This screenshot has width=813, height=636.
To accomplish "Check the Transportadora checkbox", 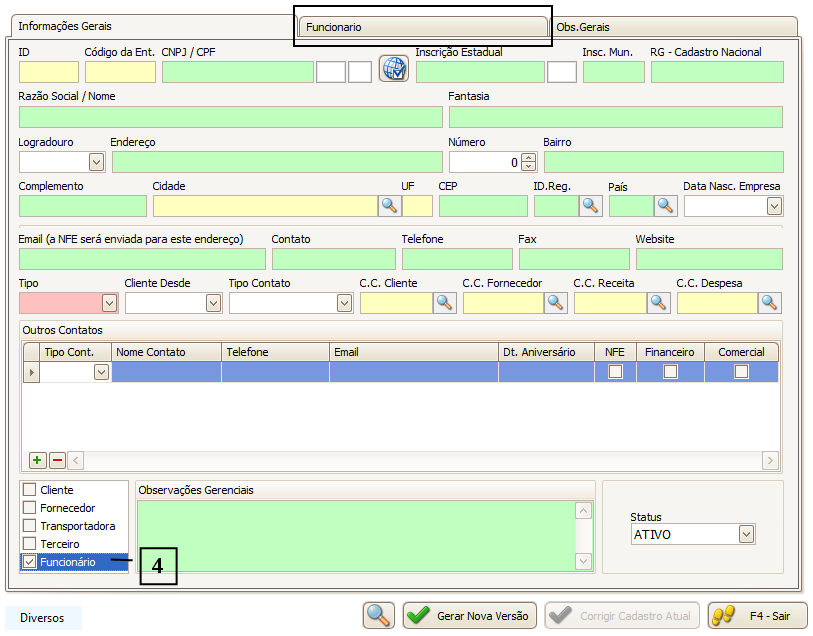I will coord(30,526).
